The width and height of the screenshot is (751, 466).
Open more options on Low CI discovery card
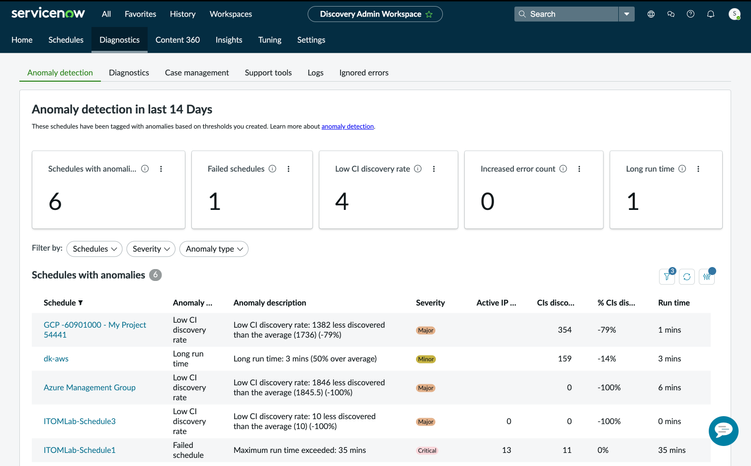[x=433, y=169]
